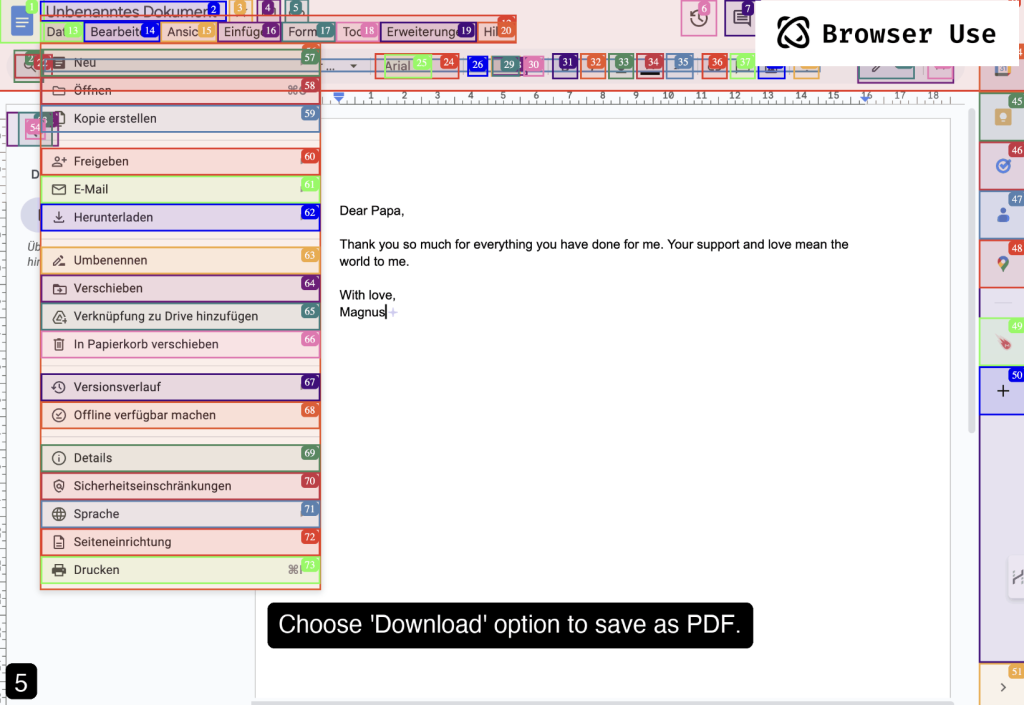Choose 'Herunterladen' from the file menu
Image resolution: width=1024 pixels, height=705 pixels.
click(x=180, y=217)
